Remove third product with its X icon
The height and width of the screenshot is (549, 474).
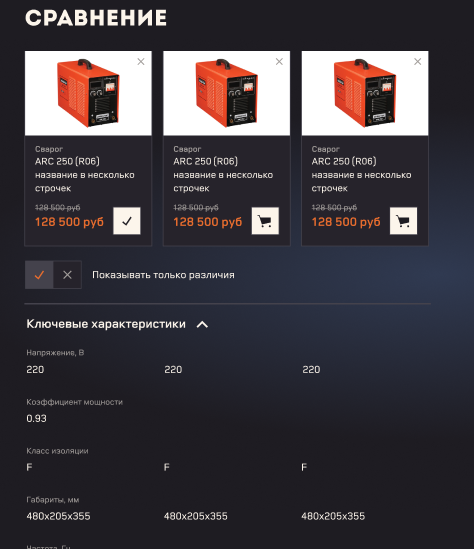417,62
